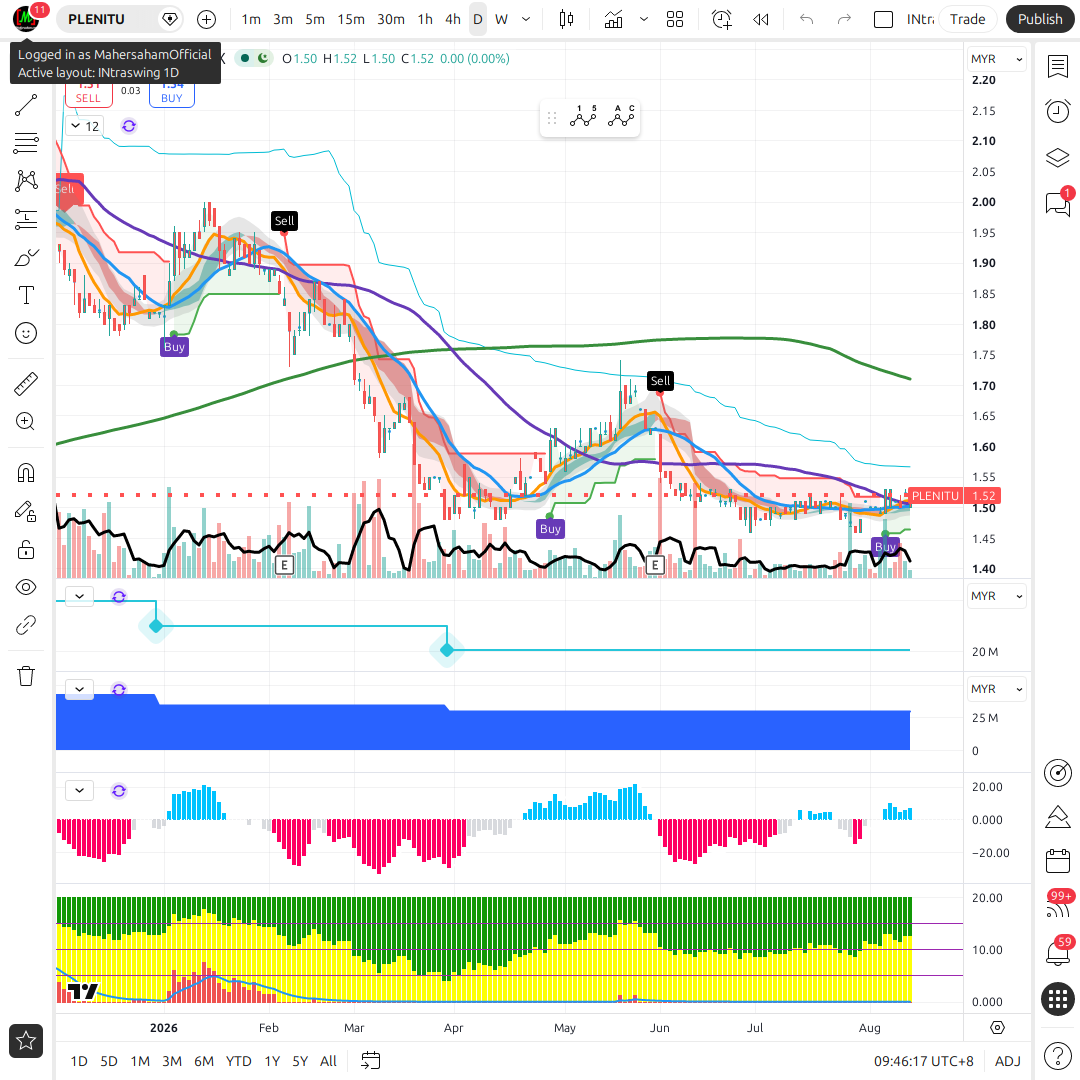Expand the second pane legend chevron
1080x1080 pixels.
[x=80, y=596]
